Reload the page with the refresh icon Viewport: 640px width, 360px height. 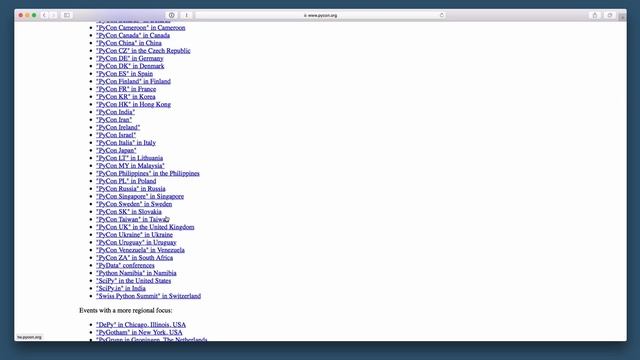(442, 16)
